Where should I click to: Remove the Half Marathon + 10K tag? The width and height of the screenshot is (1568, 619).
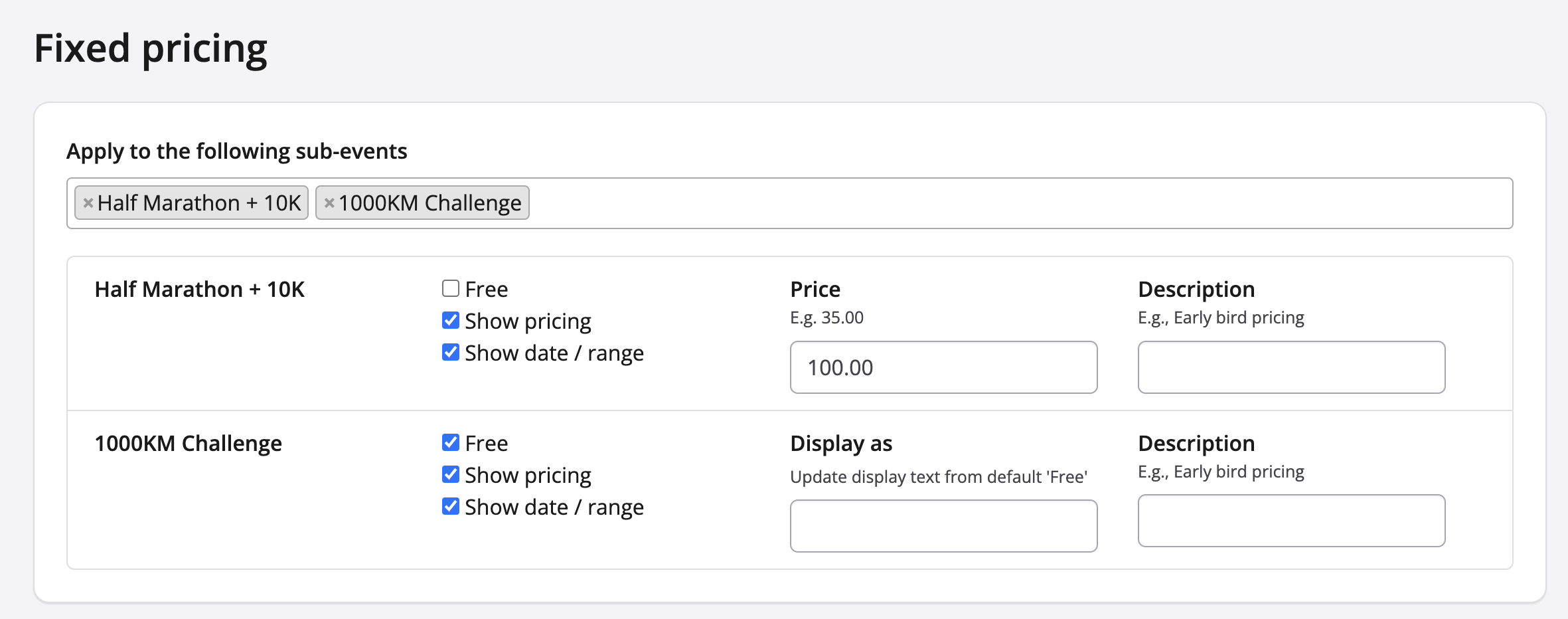[88, 203]
